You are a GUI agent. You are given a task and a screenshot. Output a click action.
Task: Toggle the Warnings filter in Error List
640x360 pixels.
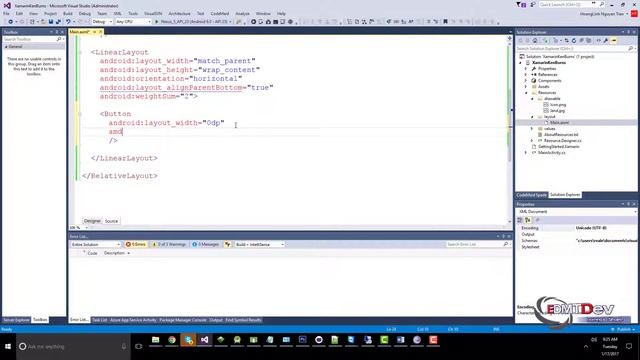click(169, 244)
